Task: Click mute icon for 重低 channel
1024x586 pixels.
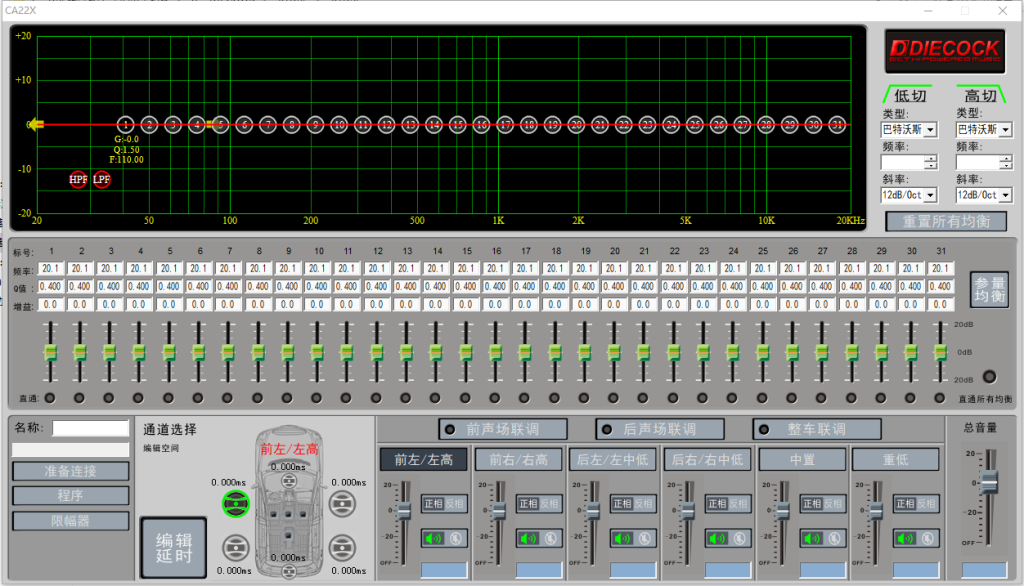Action: point(928,538)
